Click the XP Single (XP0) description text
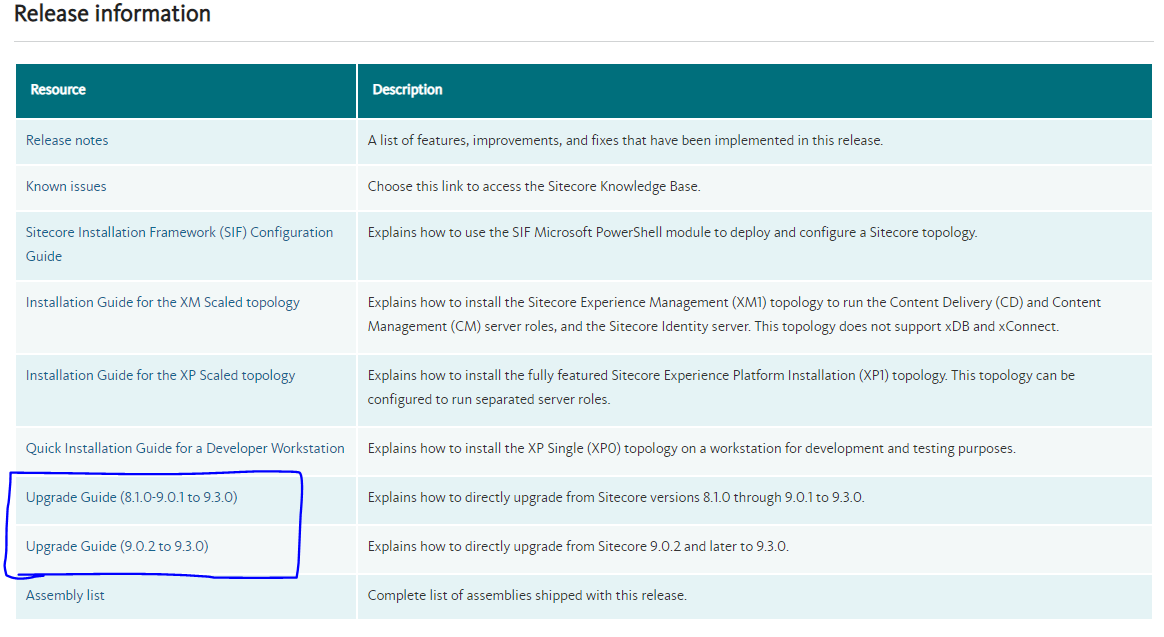Image resolution: width=1164 pixels, height=637 pixels. 691,448
